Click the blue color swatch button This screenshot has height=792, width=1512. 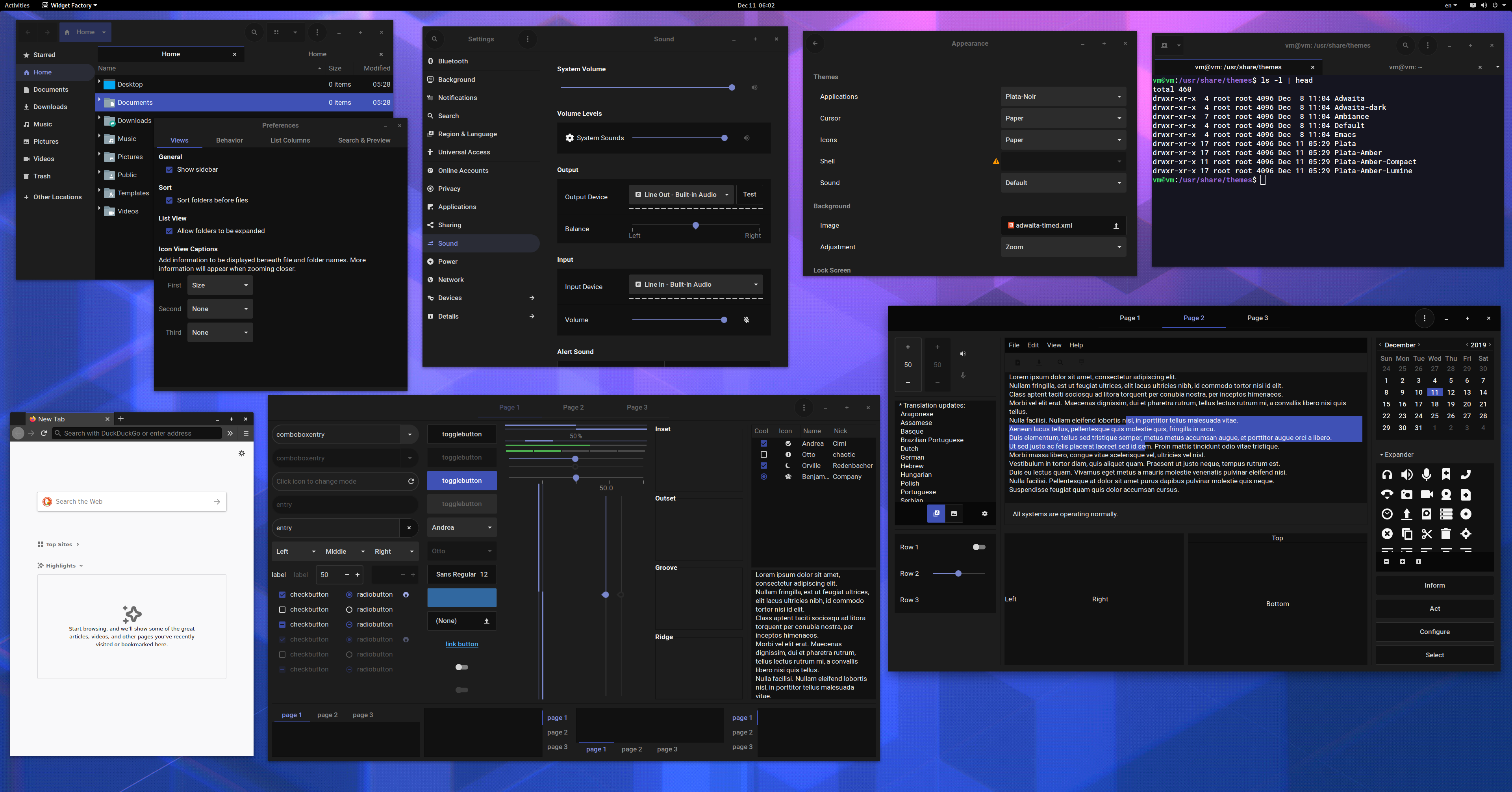click(462, 598)
